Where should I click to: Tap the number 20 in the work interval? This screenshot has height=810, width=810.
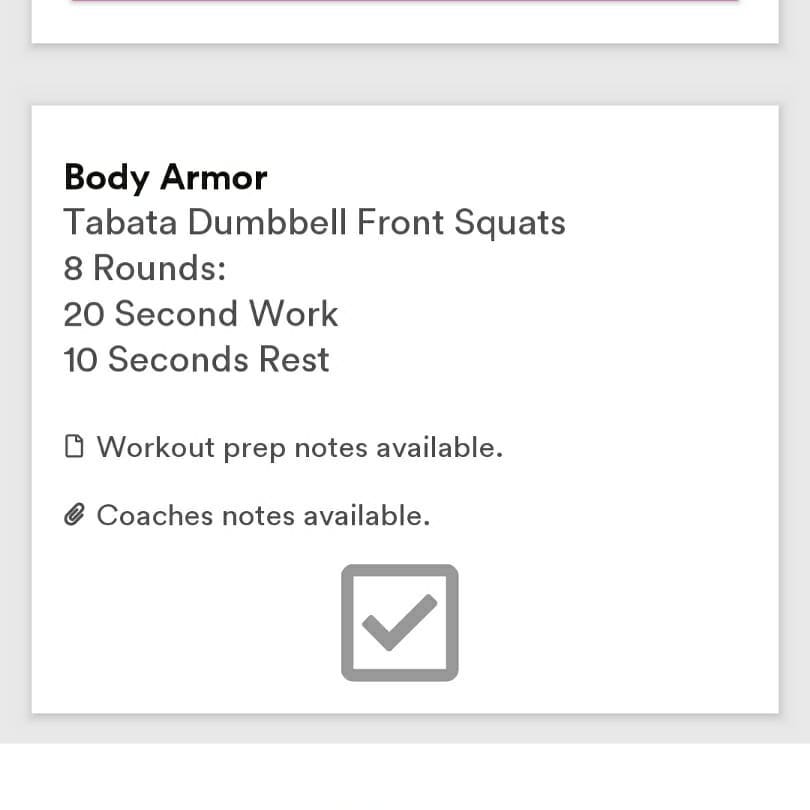(x=84, y=314)
